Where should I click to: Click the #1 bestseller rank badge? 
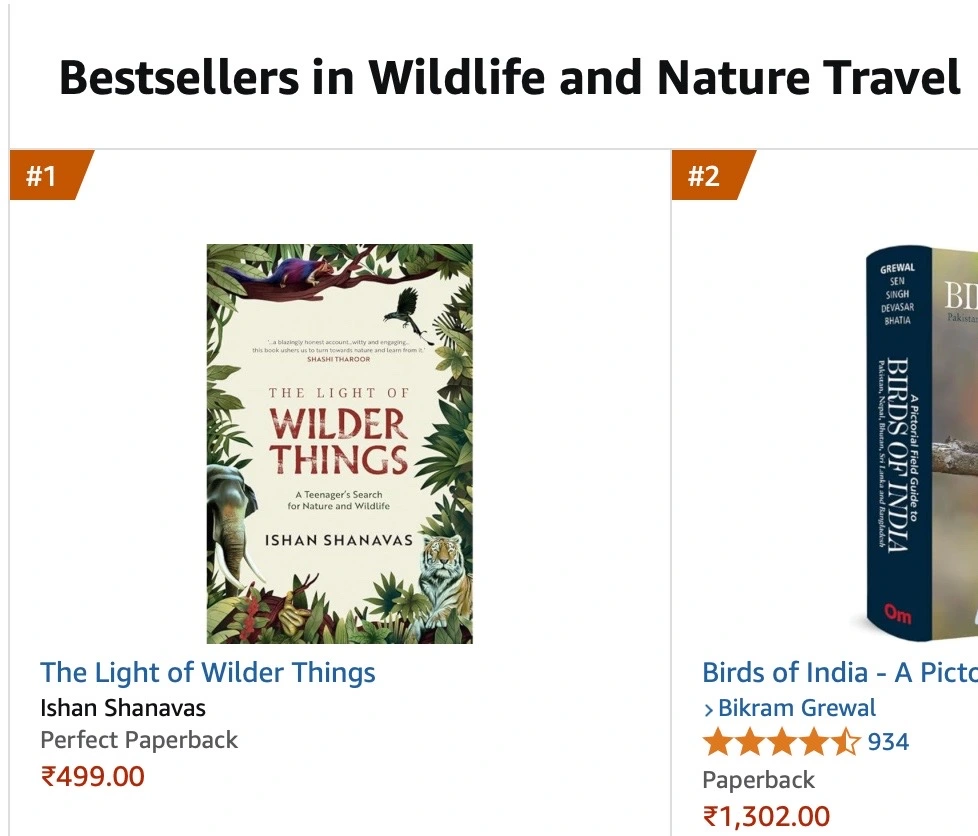[44, 176]
